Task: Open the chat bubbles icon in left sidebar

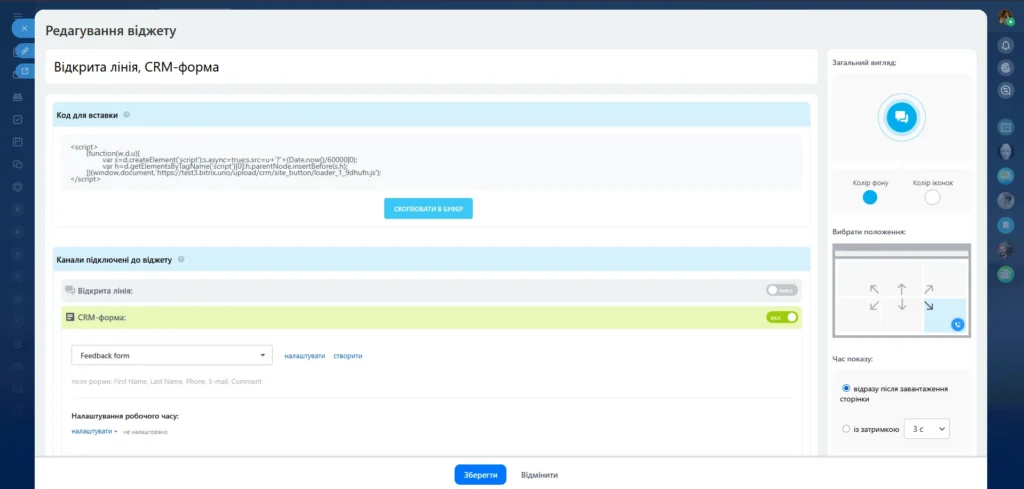Action: pos(18,164)
